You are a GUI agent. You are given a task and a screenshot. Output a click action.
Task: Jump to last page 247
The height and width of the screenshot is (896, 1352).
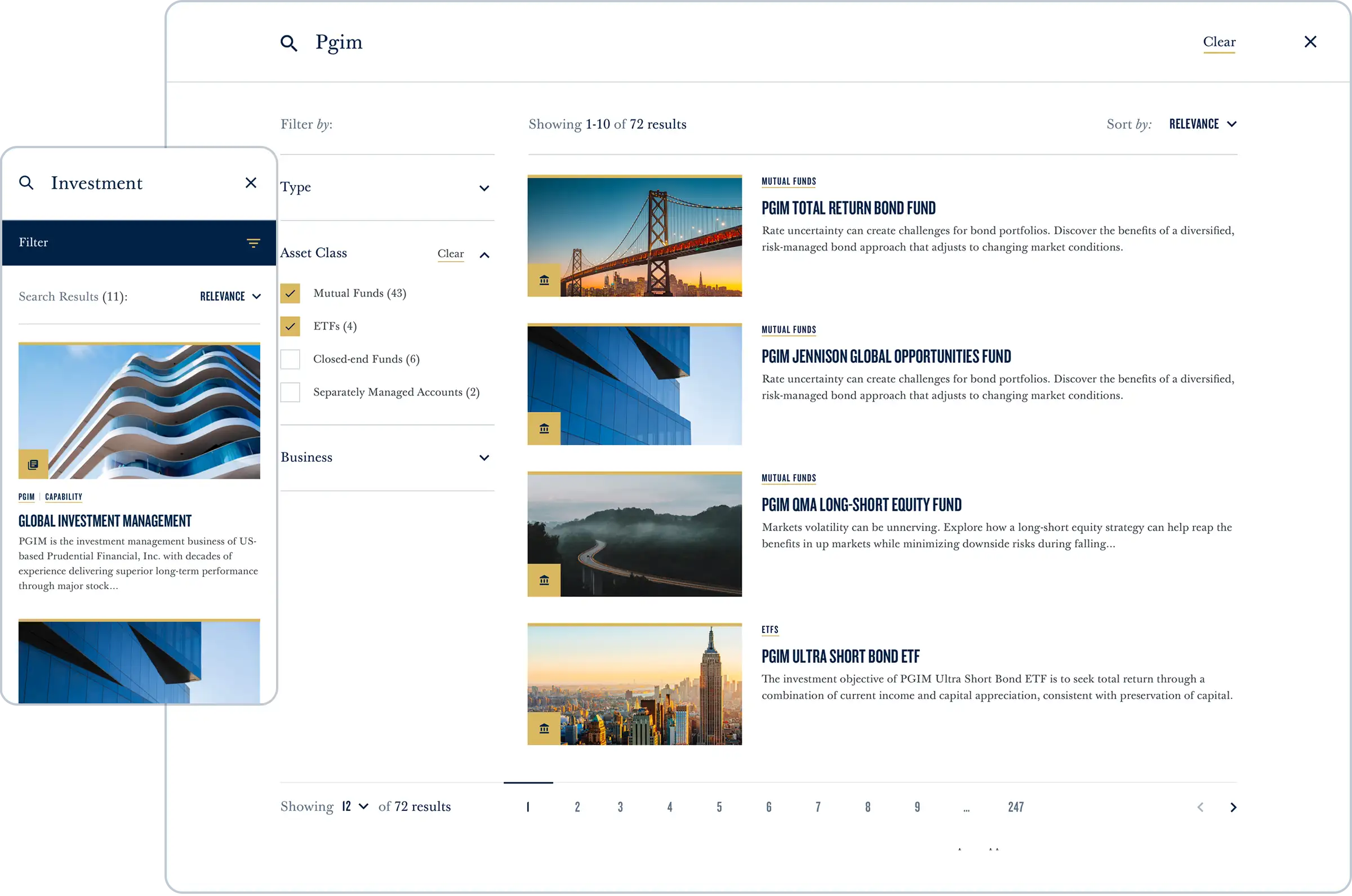1016,808
